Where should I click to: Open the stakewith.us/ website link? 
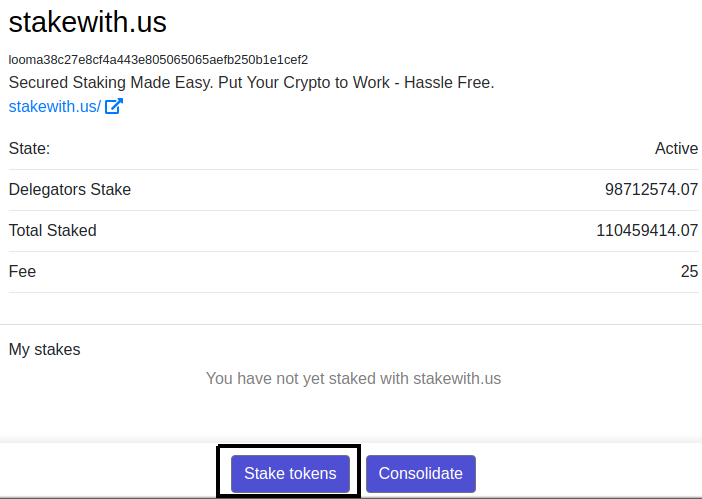[54, 106]
